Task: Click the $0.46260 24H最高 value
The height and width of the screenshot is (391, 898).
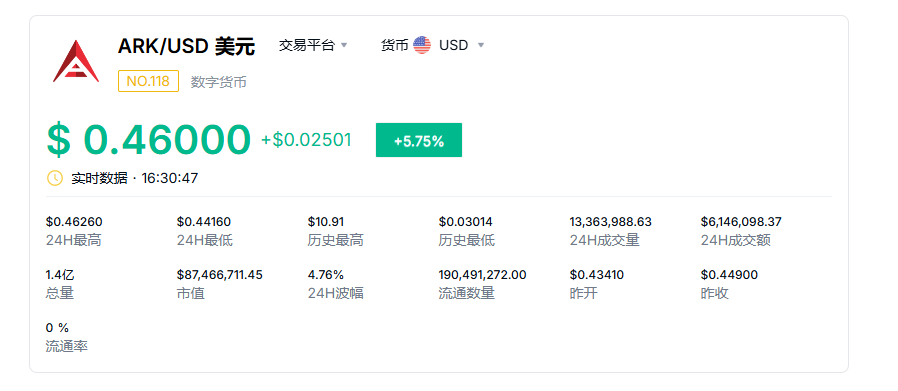Action: click(74, 222)
